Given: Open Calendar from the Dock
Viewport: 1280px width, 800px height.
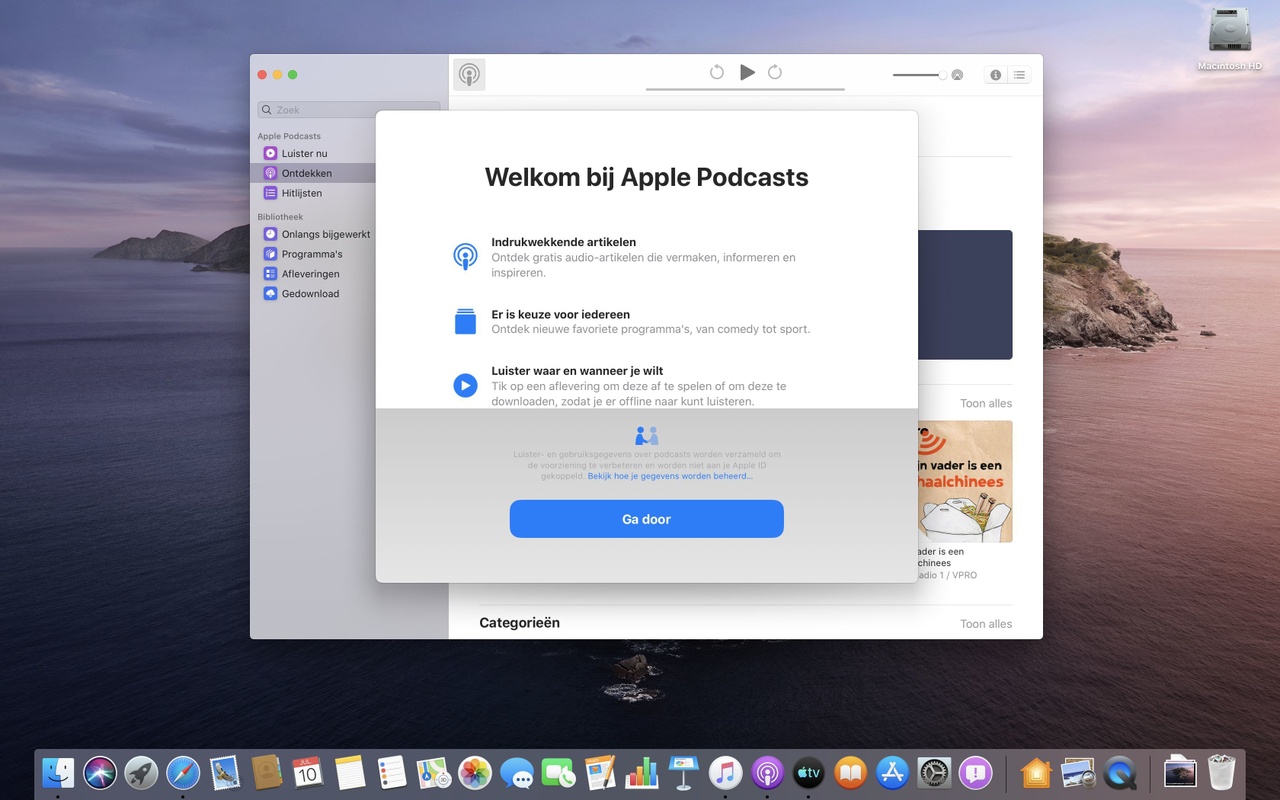Looking at the screenshot, I should [308, 772].
